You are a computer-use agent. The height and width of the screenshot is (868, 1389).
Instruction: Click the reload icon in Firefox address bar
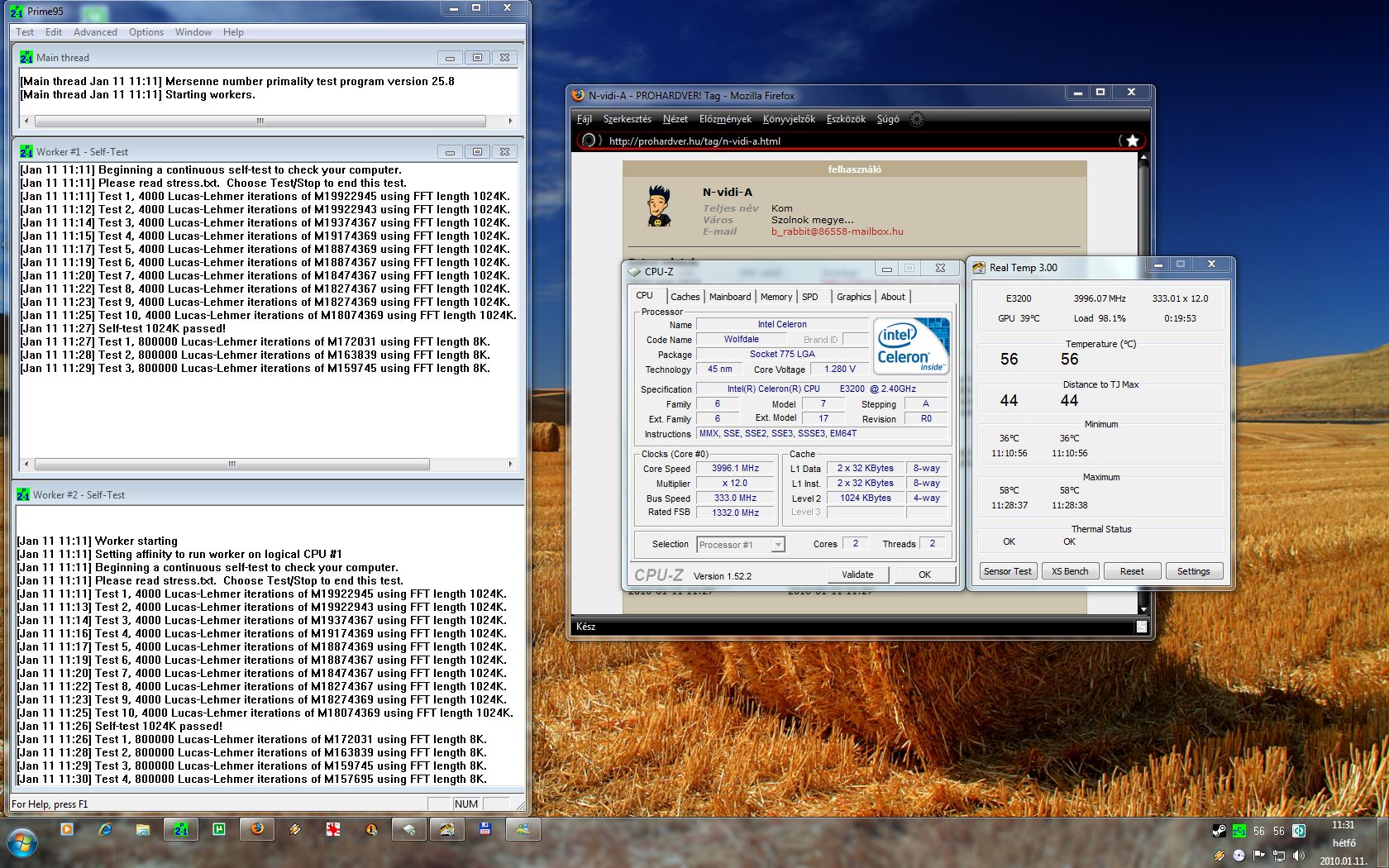(x=588, y=141)
